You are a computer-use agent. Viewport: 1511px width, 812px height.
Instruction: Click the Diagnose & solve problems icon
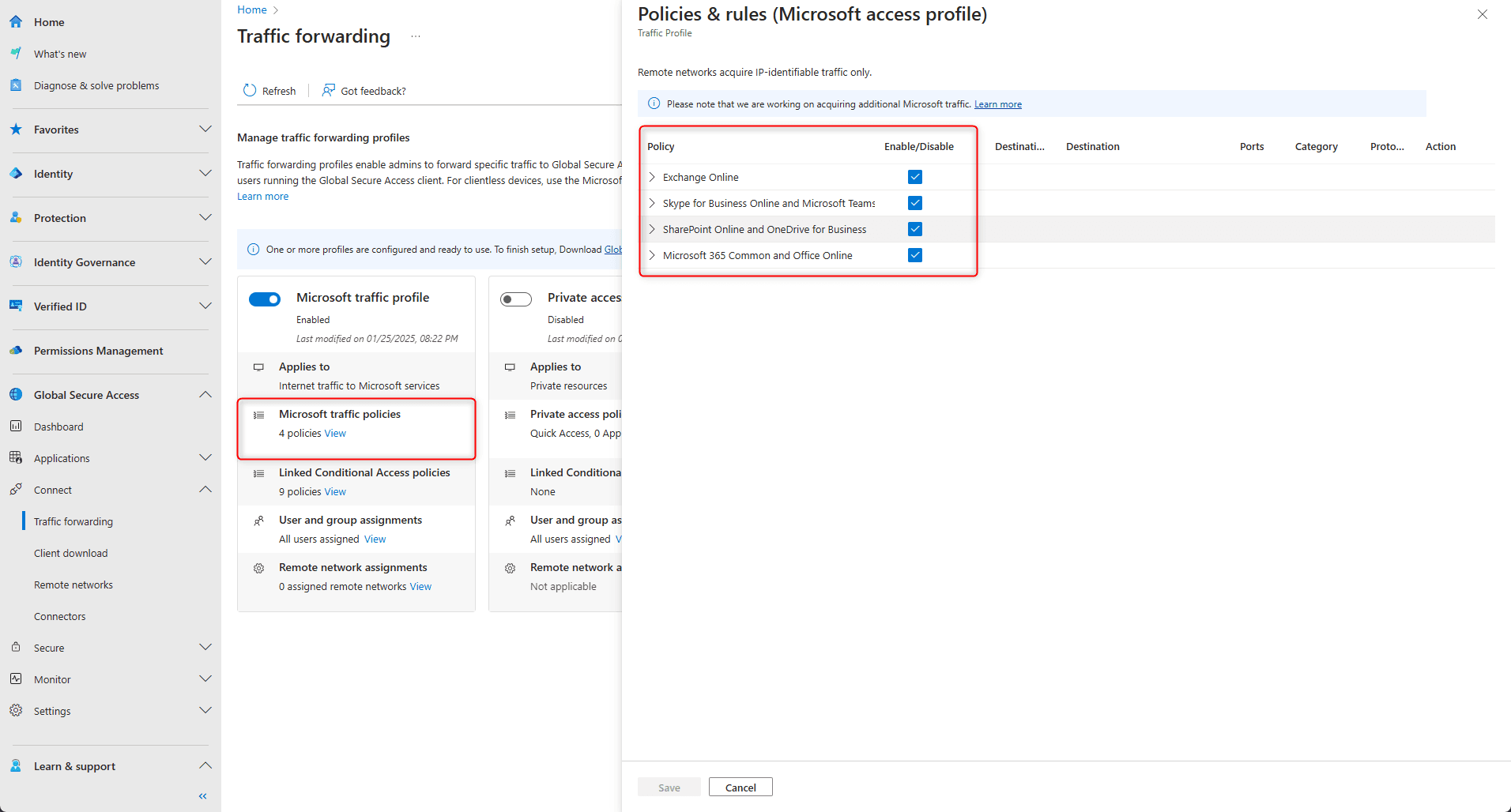pyautogui.click(x=16, y=85)
